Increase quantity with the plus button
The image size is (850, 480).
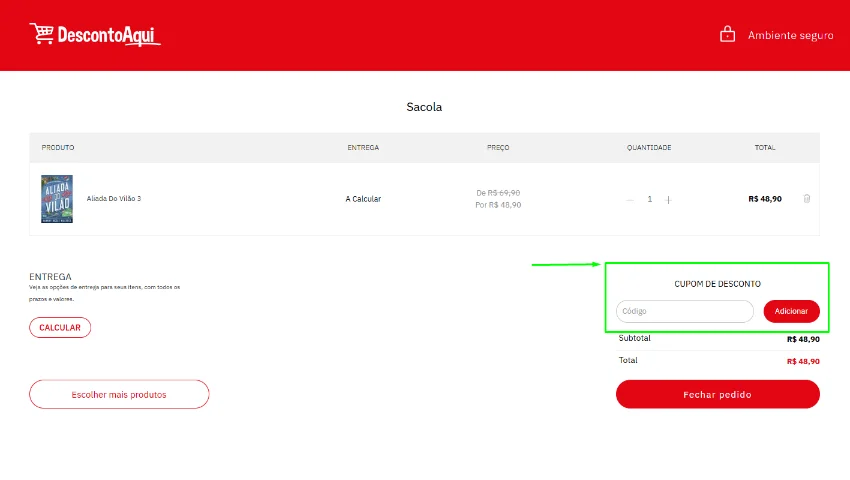(x=668, y=200)
